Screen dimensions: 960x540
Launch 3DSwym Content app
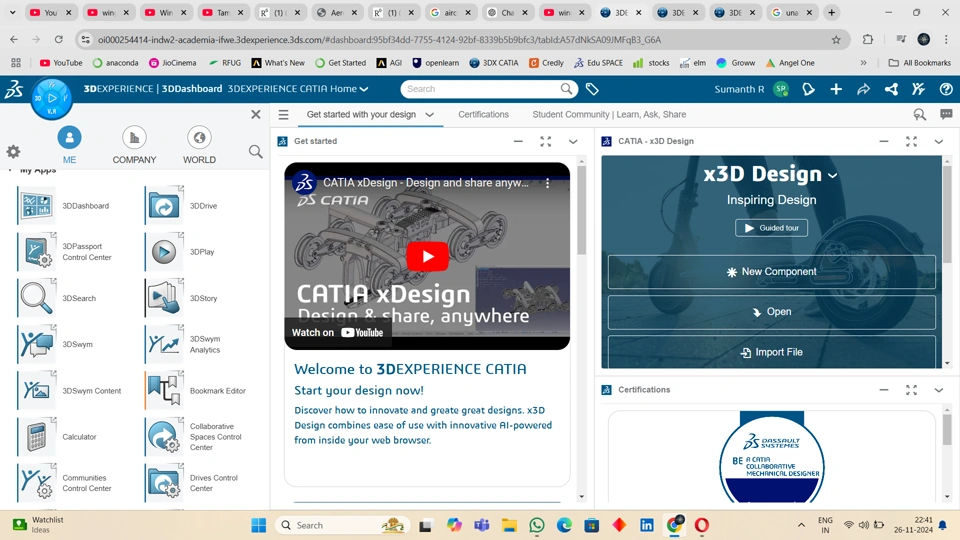pyautogui.click(x=37, y=391)
